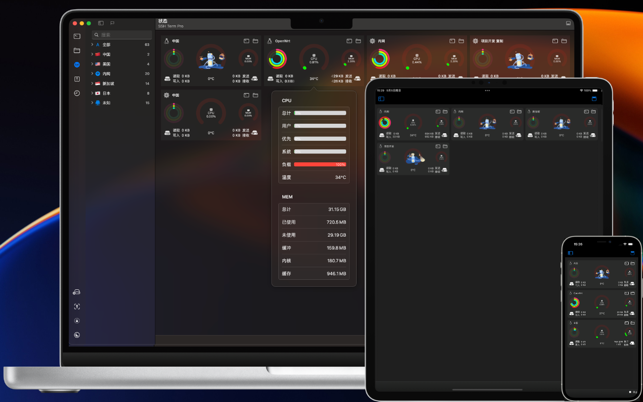The width and height of the screenshot is (643, 402).
Task: Expand the 日本 group chevron
Action: [x=92, y=93]
